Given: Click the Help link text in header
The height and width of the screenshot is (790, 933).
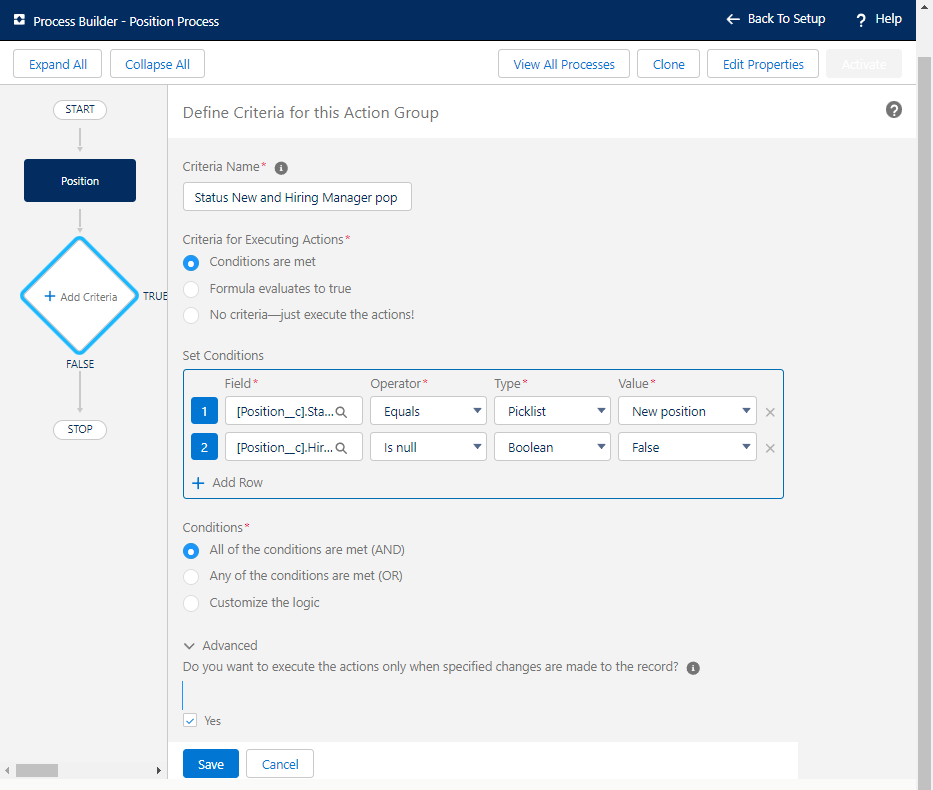Looking at the screenshot, I should coord(888,19).
